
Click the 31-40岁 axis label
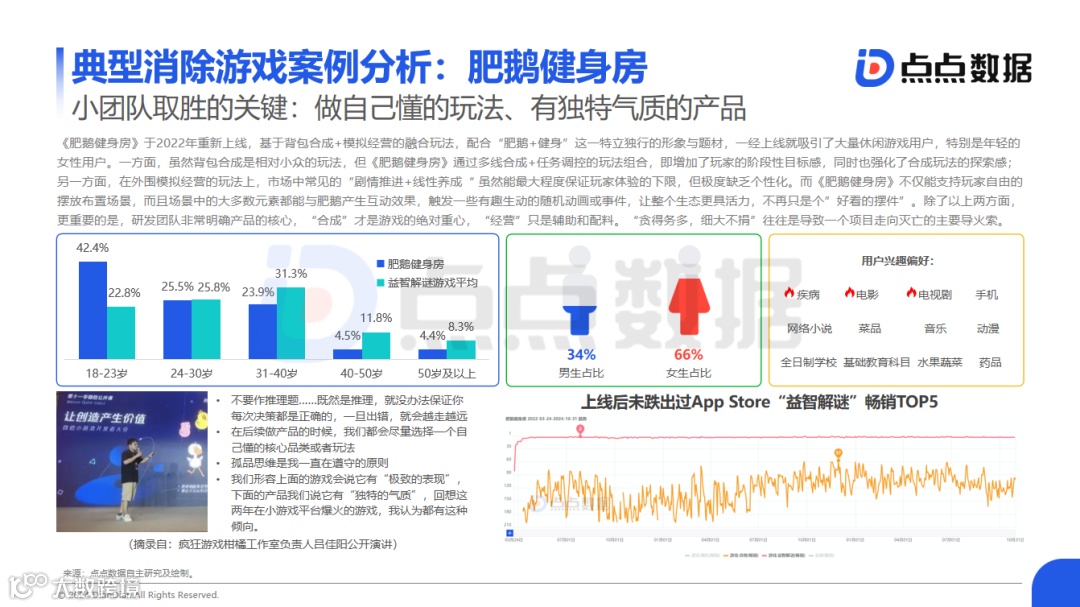pos(277,373)
